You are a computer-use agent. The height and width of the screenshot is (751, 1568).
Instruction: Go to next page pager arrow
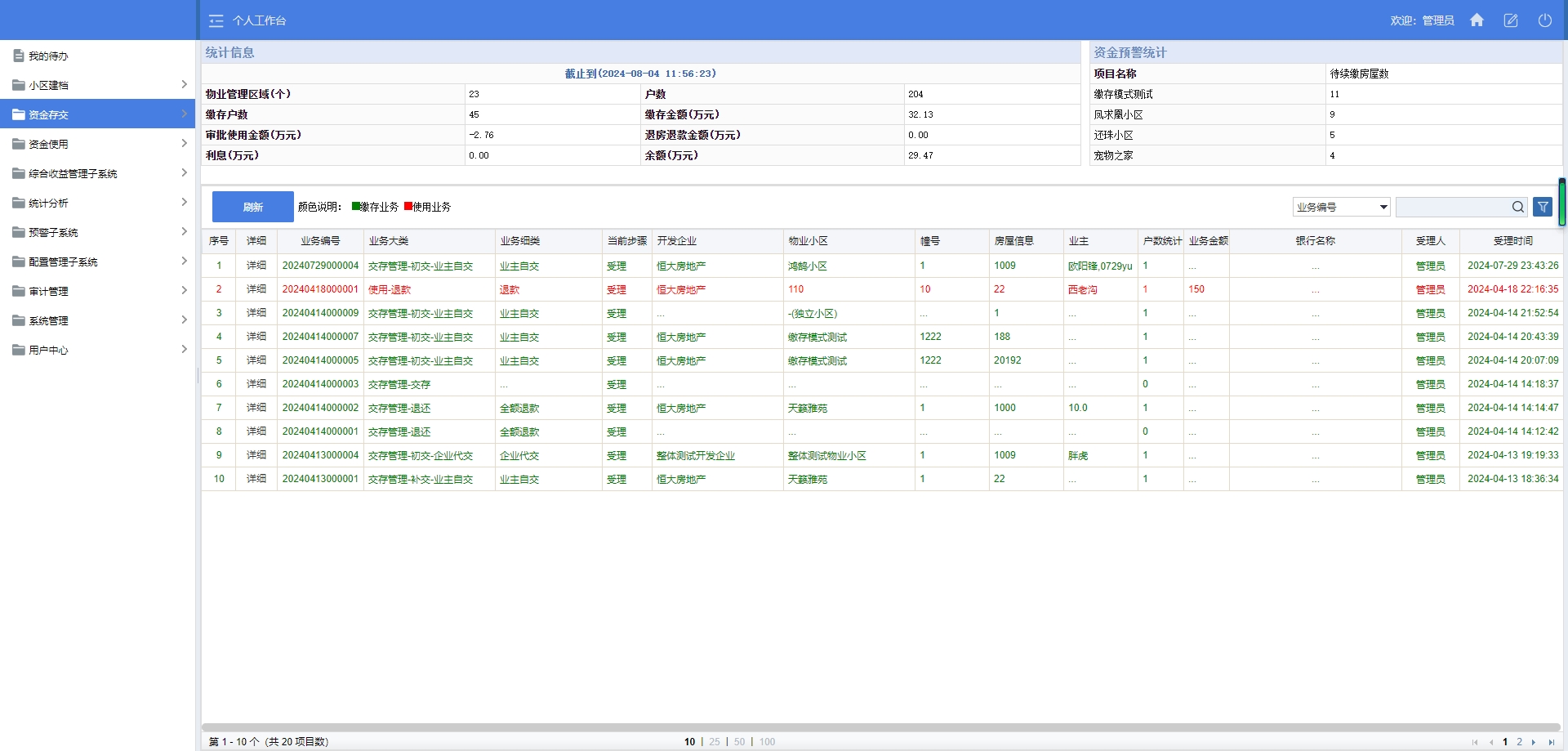[x=1534, y=742]
